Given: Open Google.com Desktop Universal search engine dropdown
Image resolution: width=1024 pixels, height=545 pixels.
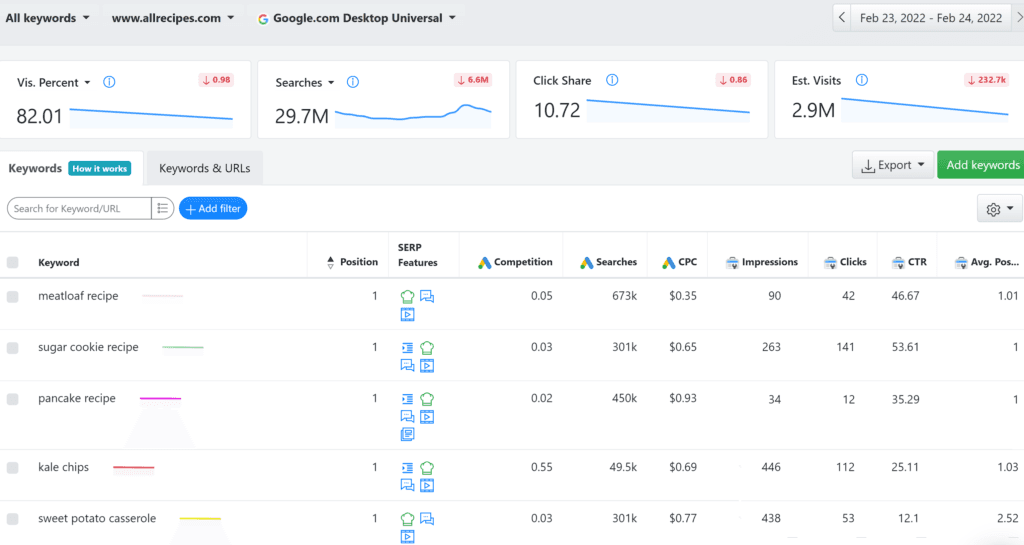Looking at the screenshot, I should 357,18.
